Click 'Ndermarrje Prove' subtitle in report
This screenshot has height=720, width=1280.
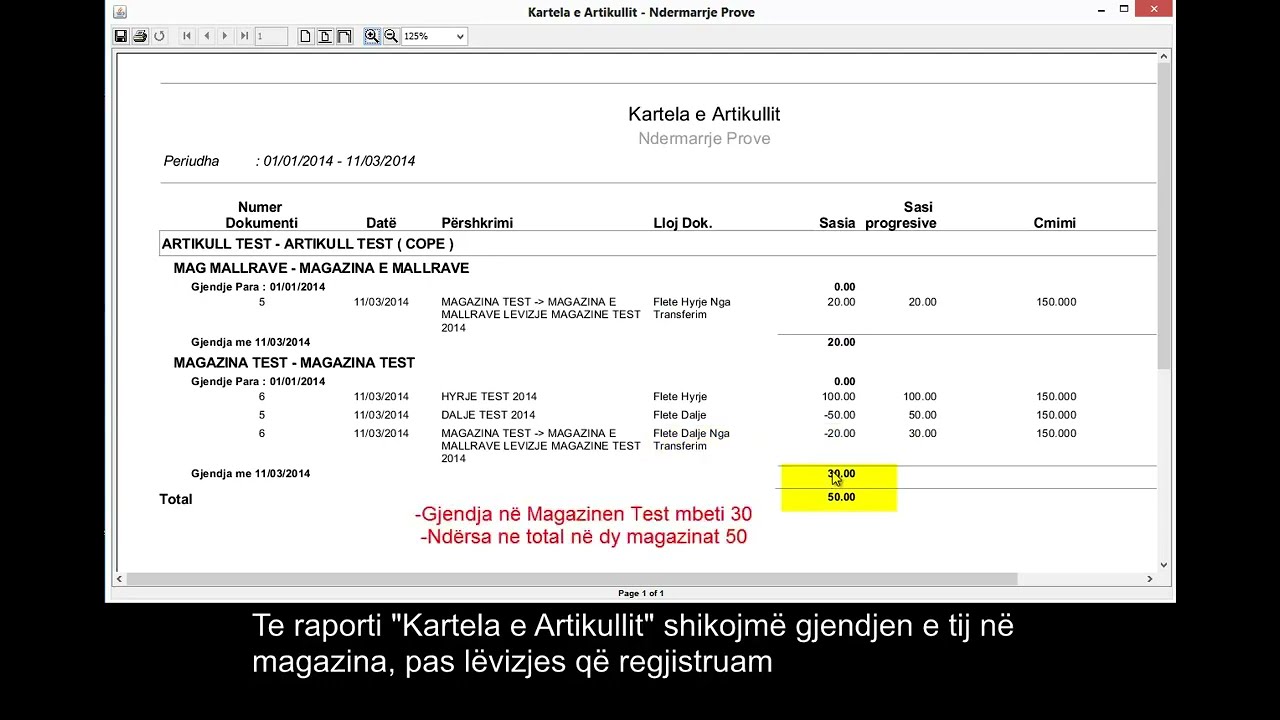(704, 139)
